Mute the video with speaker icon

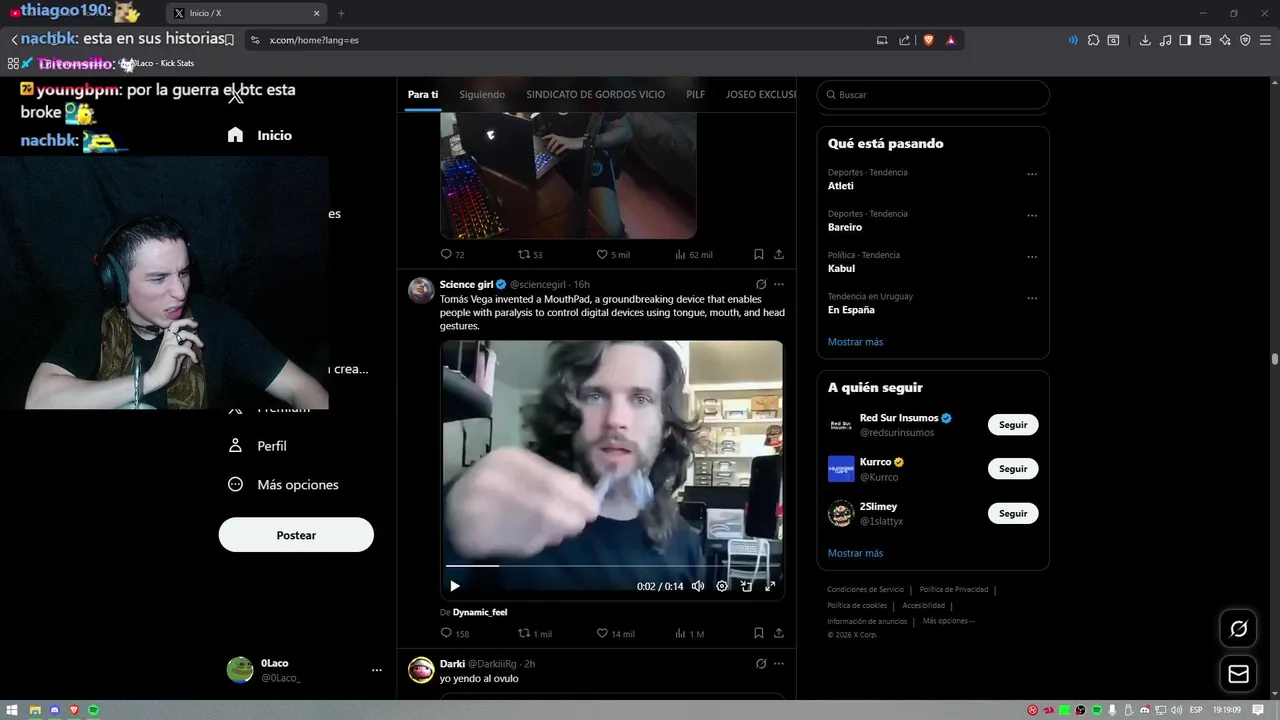pos(698,586)
